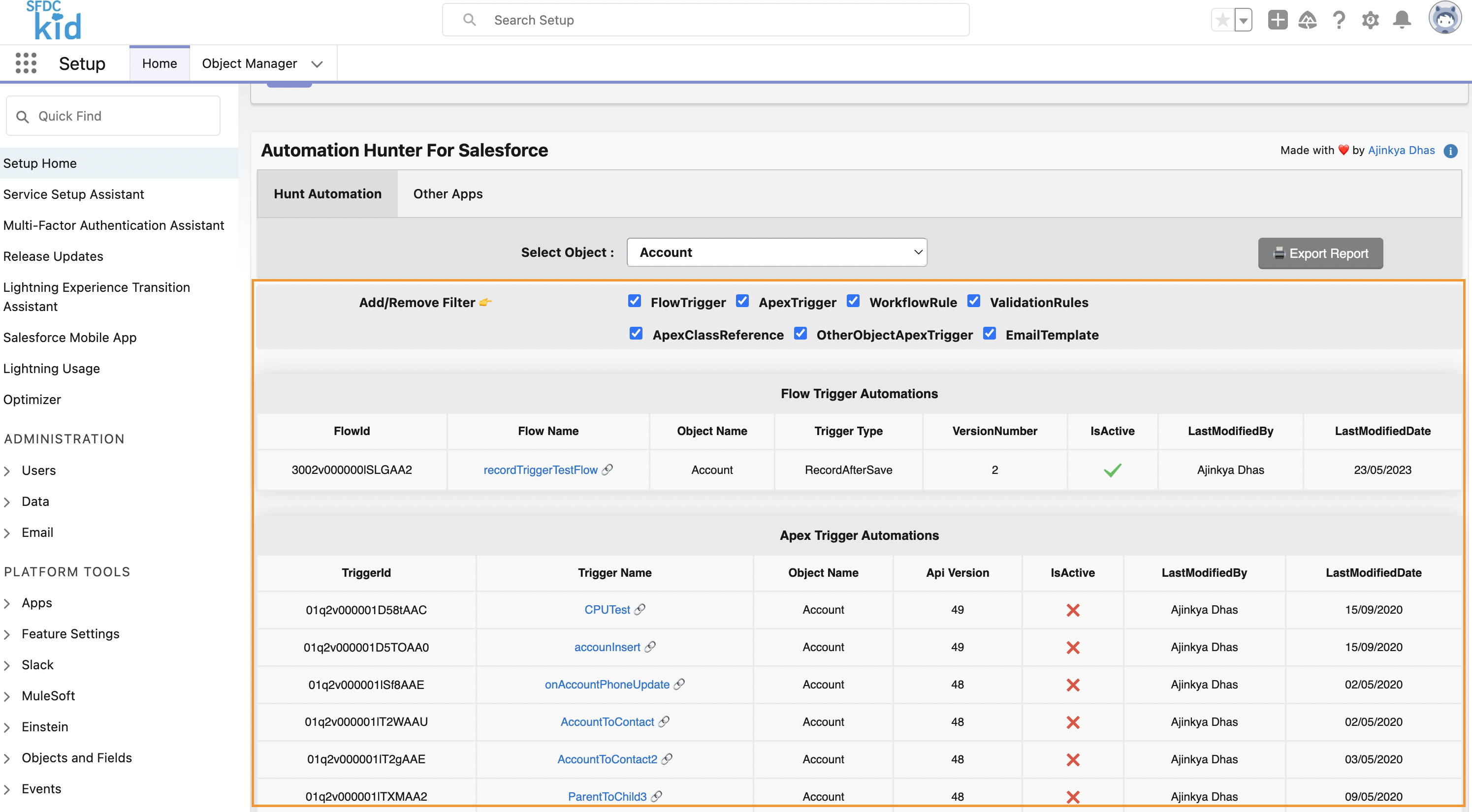
Task: Toggle the FlowTrigger filter checkbox
Action: point(634,300)
